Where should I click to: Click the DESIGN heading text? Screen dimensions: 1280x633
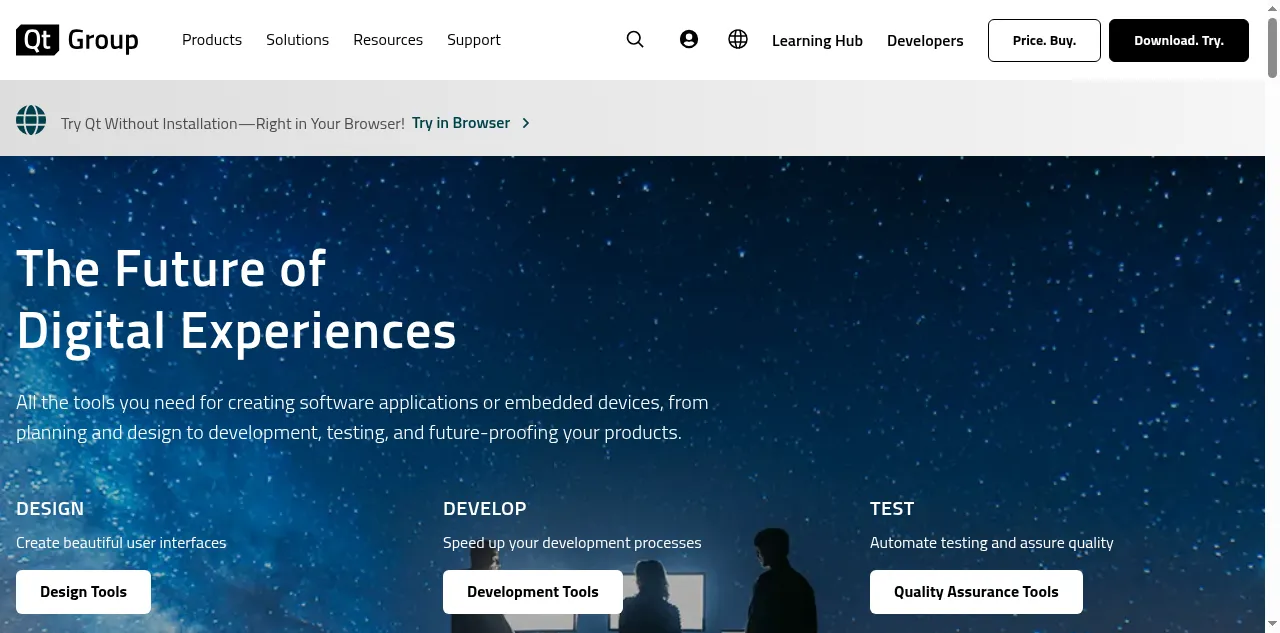coord(50,509)
